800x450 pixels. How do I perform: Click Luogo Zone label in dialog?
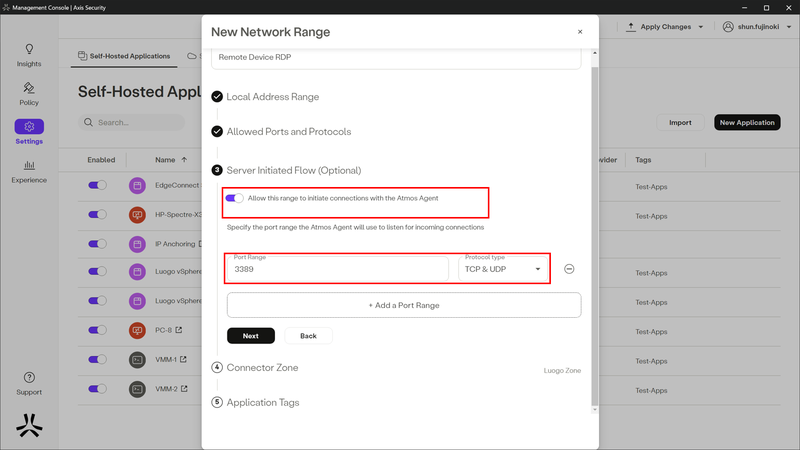(x=562, y=370)
